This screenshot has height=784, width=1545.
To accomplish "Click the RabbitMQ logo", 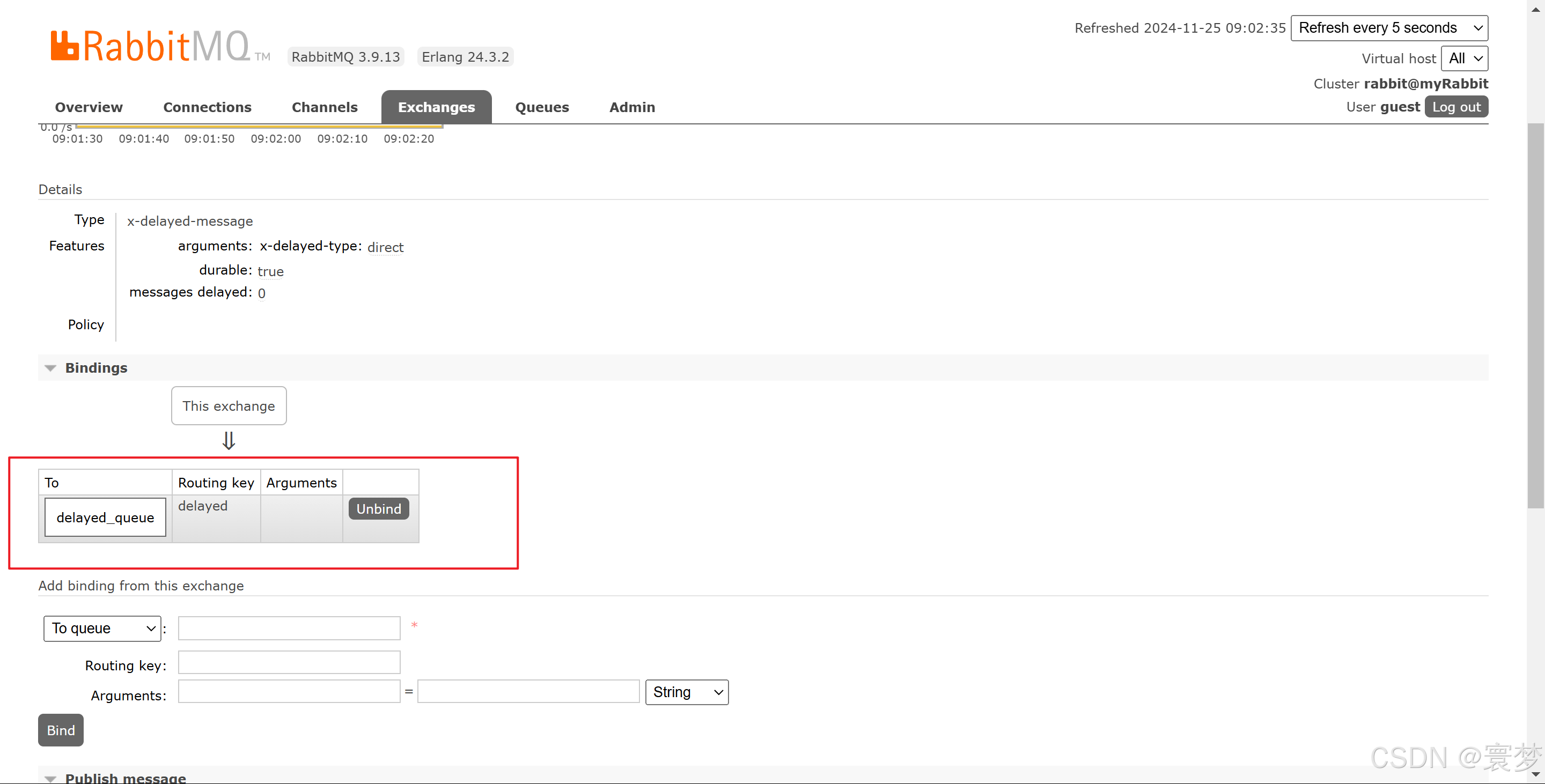I will tap(150, 46).
